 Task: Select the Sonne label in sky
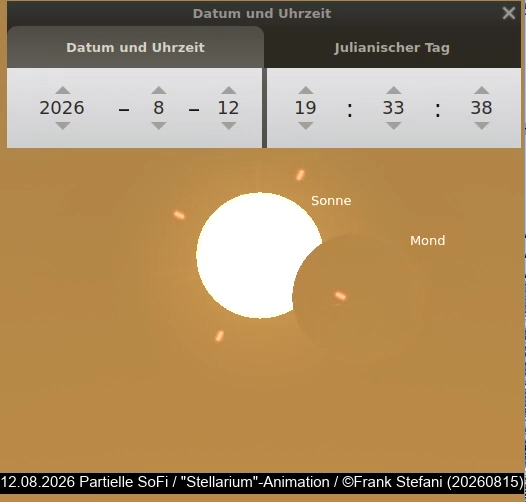click(x=331, y=201)
